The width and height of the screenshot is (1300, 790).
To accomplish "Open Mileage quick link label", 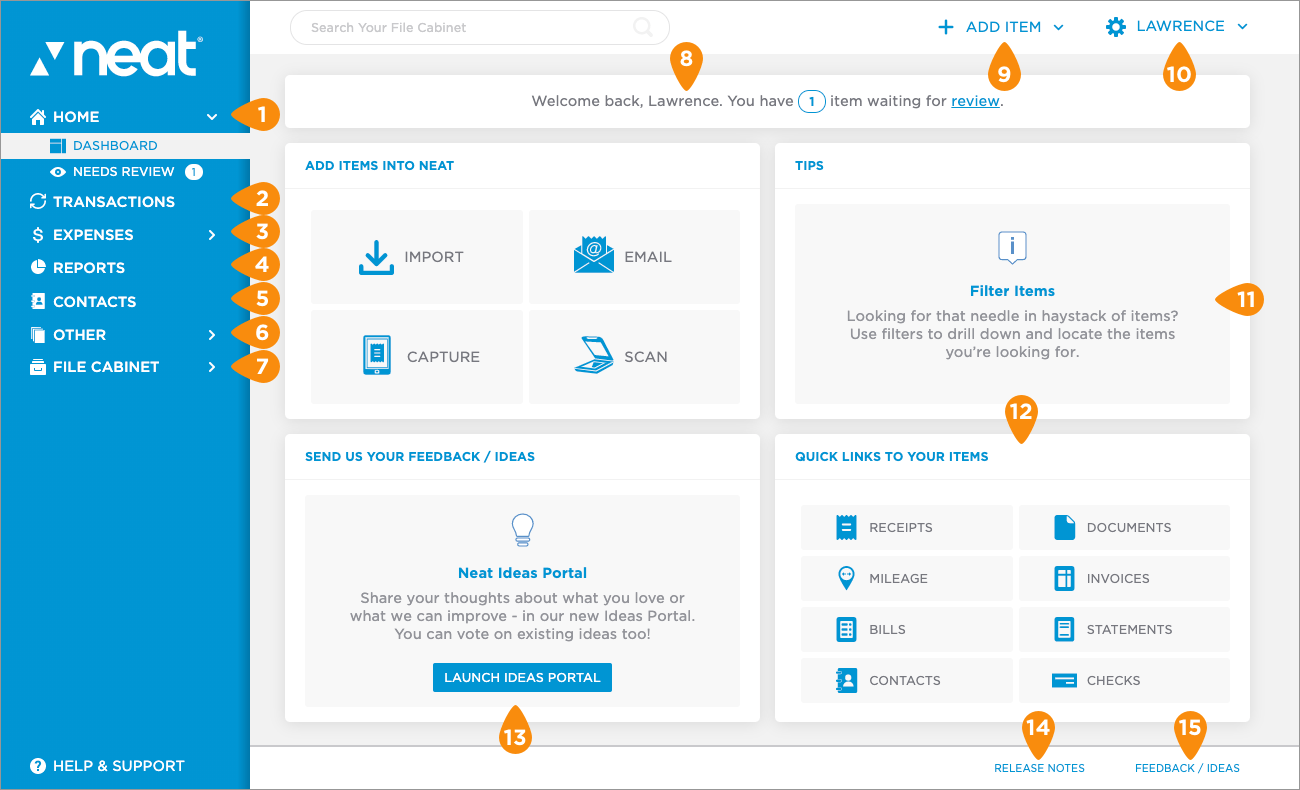I will [898, 578].
